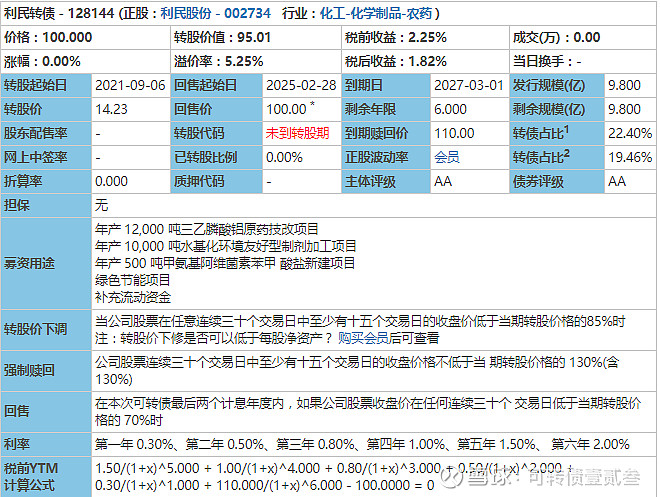This screenshot has width=660, height=497.
Task: Click the 转股代码 label
Action: tap(199, 133)
